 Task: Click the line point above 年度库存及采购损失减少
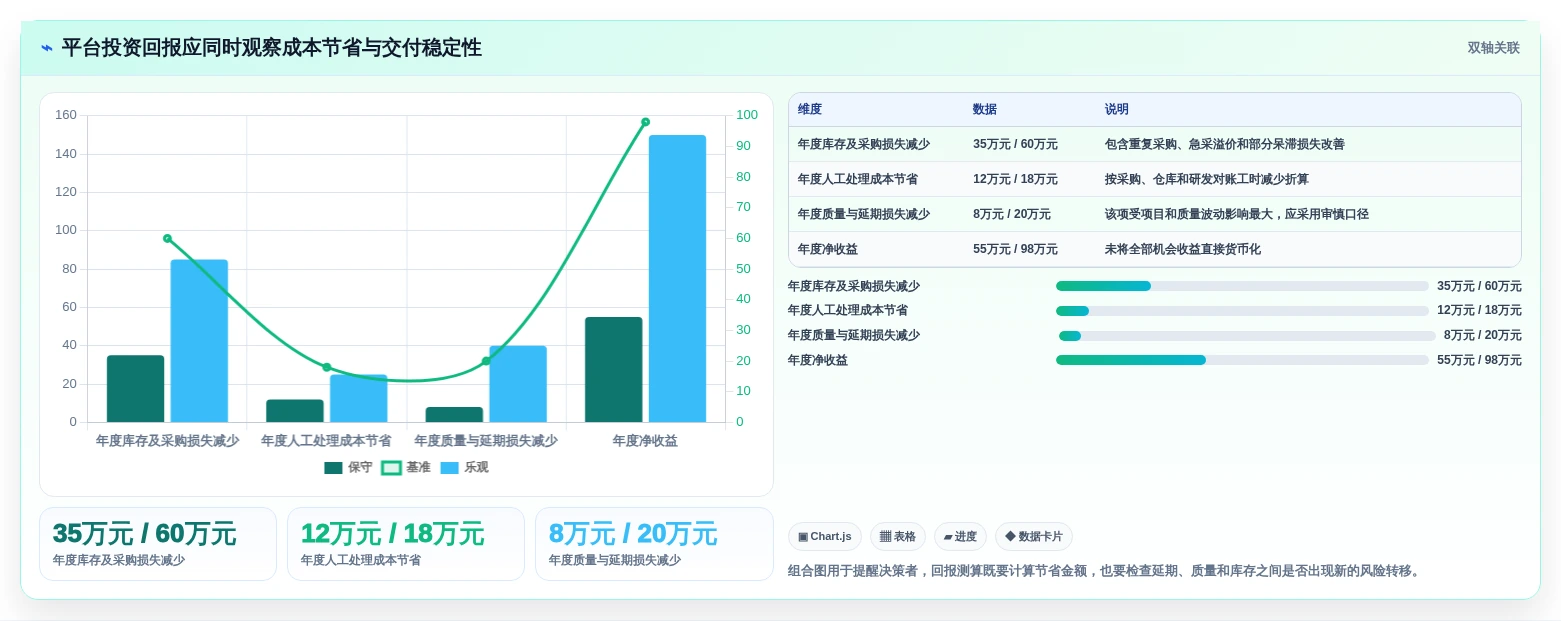(x=167, y=238)
